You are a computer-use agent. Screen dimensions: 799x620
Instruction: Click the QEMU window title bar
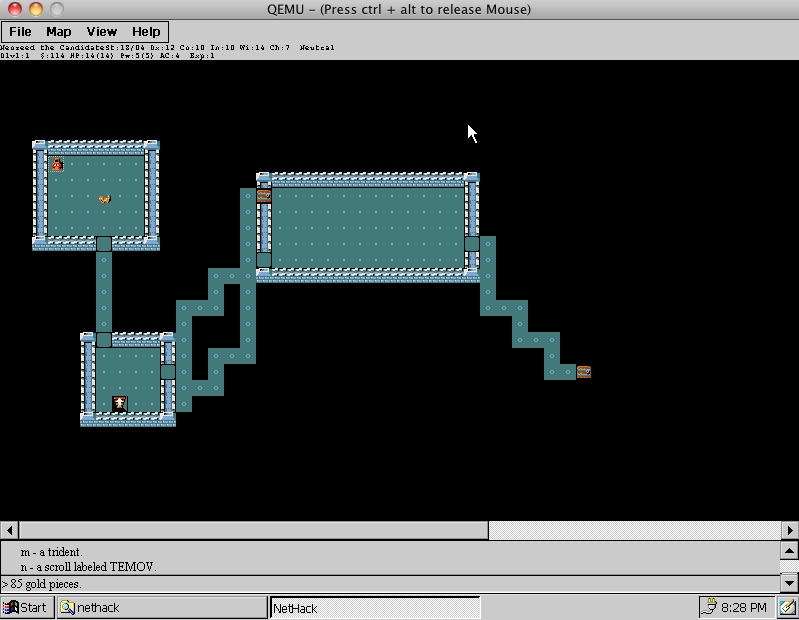(x=400, y=9)
